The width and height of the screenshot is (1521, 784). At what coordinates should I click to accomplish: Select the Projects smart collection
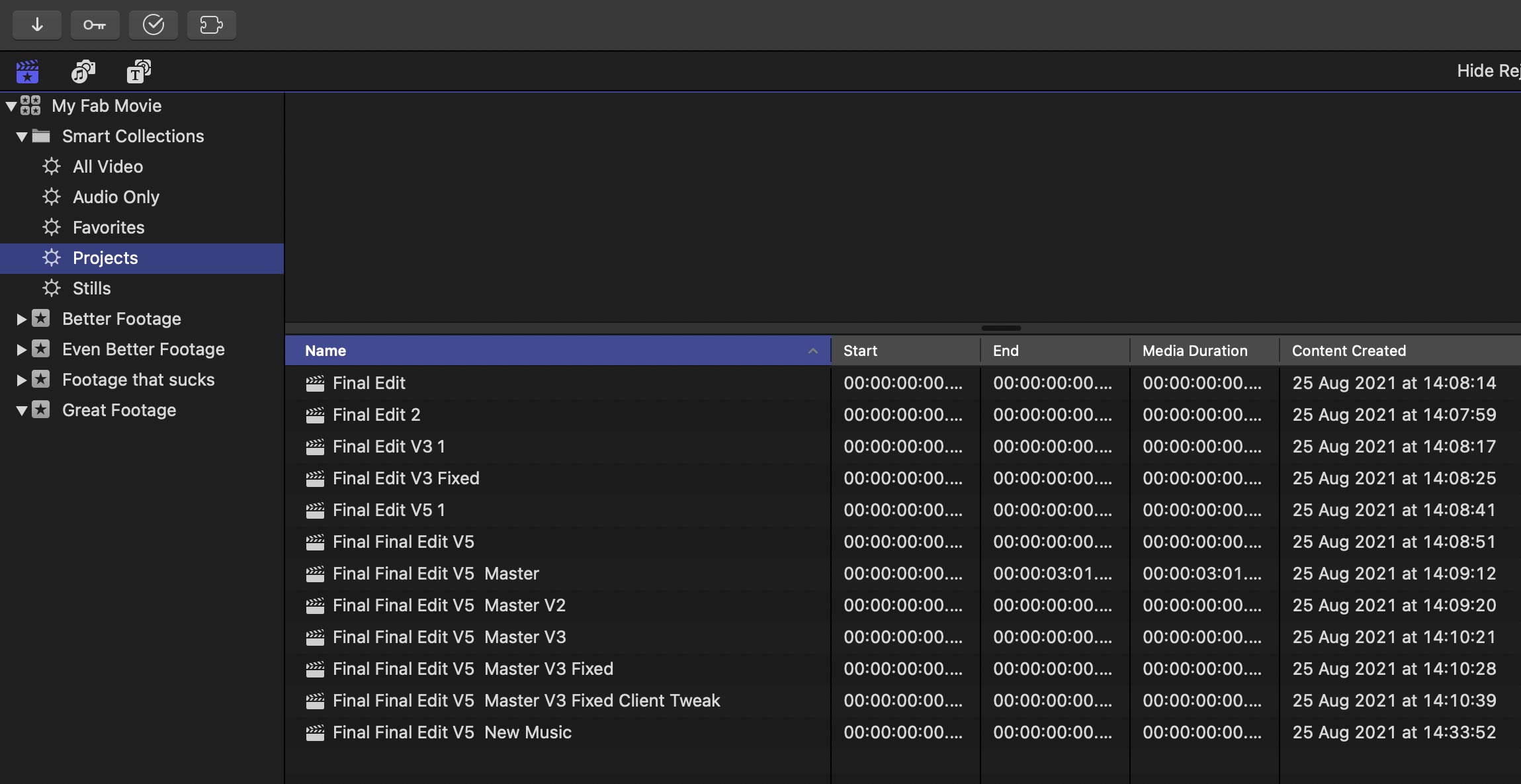click(x=142, y=258)
